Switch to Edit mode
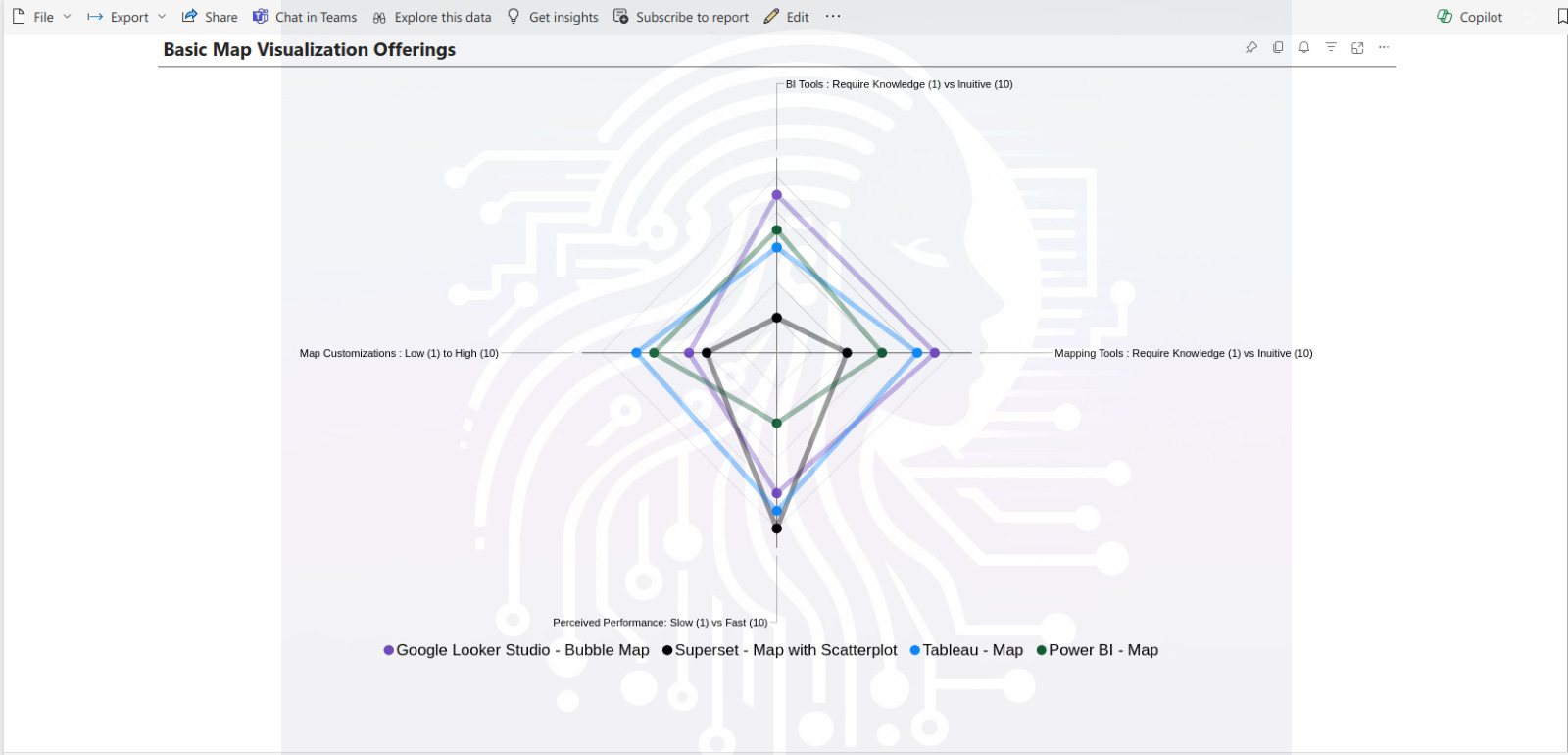 (787, 17)
